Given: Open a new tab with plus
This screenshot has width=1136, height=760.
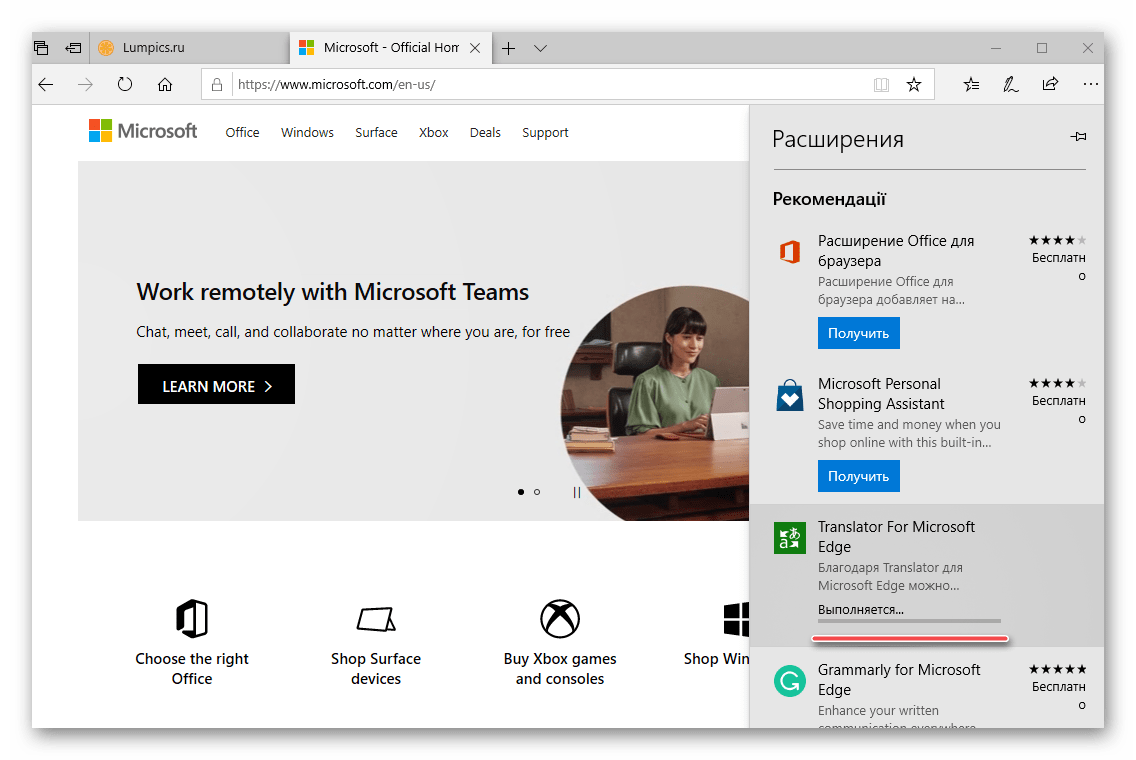Looking at the screenshot, I should [508, 48].
